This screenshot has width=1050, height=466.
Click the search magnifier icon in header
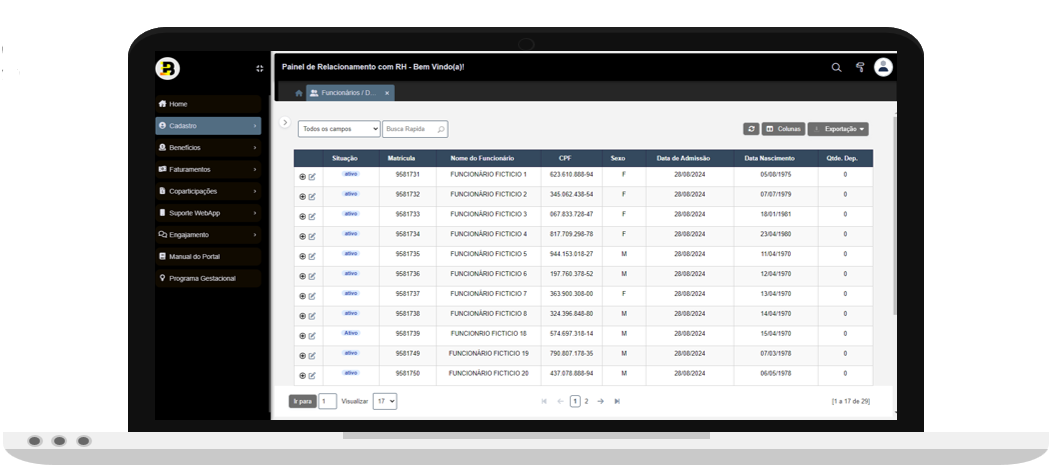click(837, 68)
